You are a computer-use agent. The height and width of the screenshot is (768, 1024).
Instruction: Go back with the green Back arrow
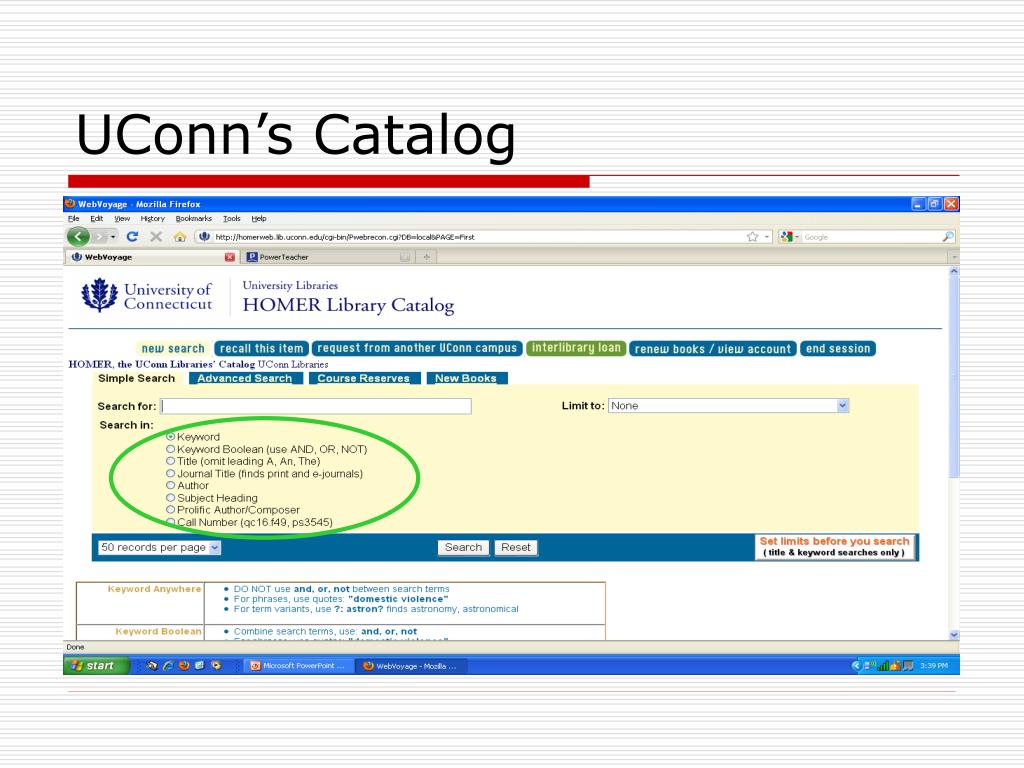point(78,236)
